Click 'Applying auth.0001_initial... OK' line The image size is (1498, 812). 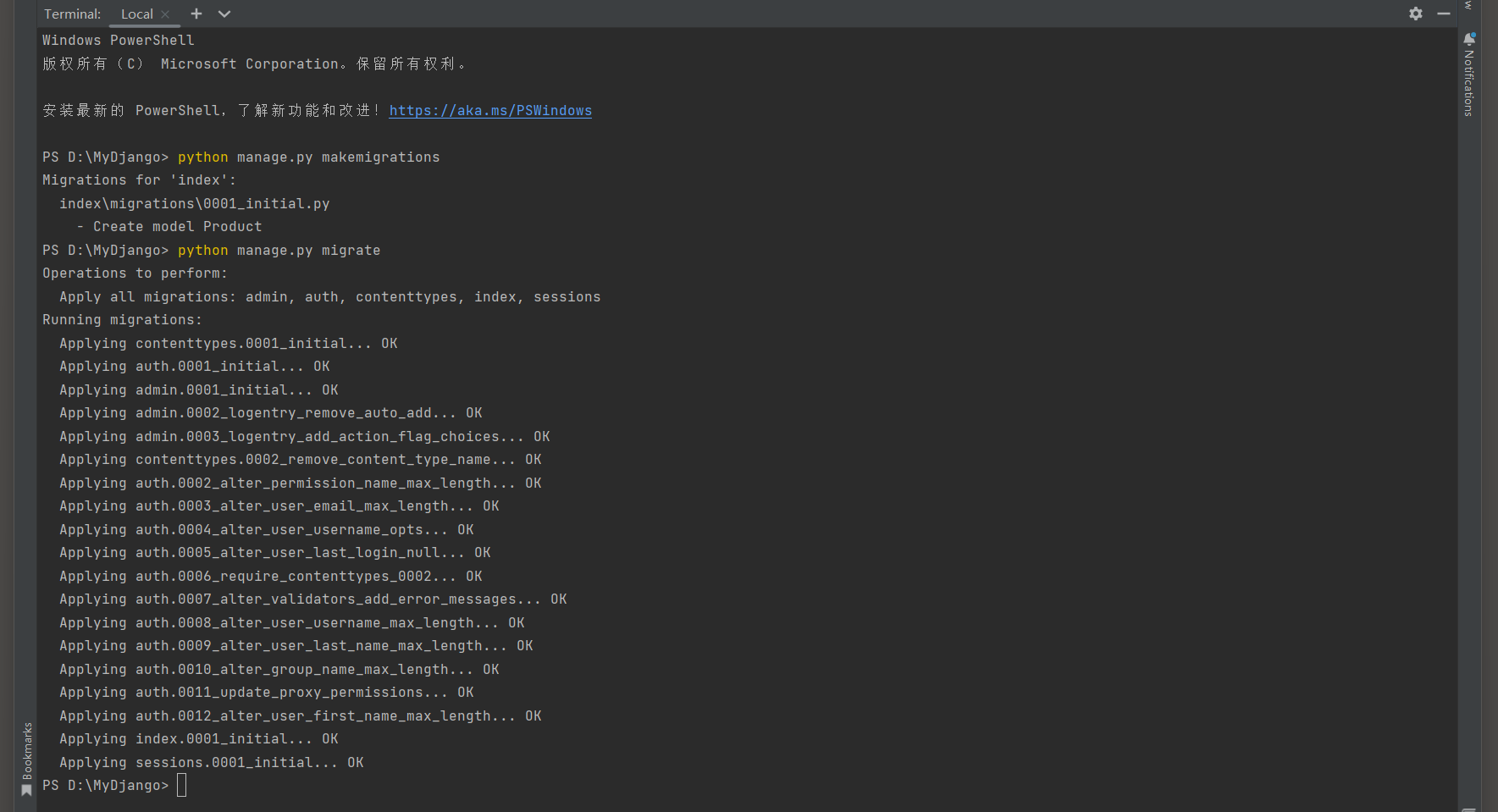(x=195, y=367)
